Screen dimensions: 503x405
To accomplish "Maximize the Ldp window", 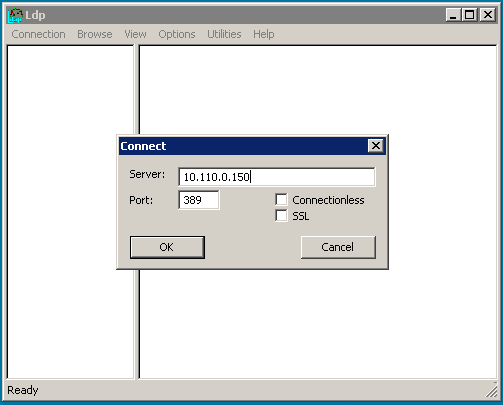I will (470, 15).
